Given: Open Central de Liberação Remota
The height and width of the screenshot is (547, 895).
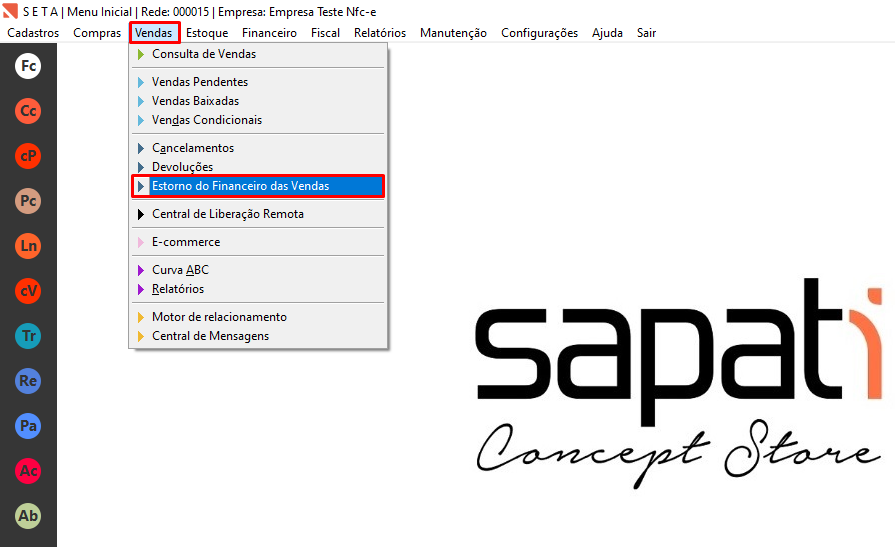Looking at the screenshot, I should click(258, 214).
